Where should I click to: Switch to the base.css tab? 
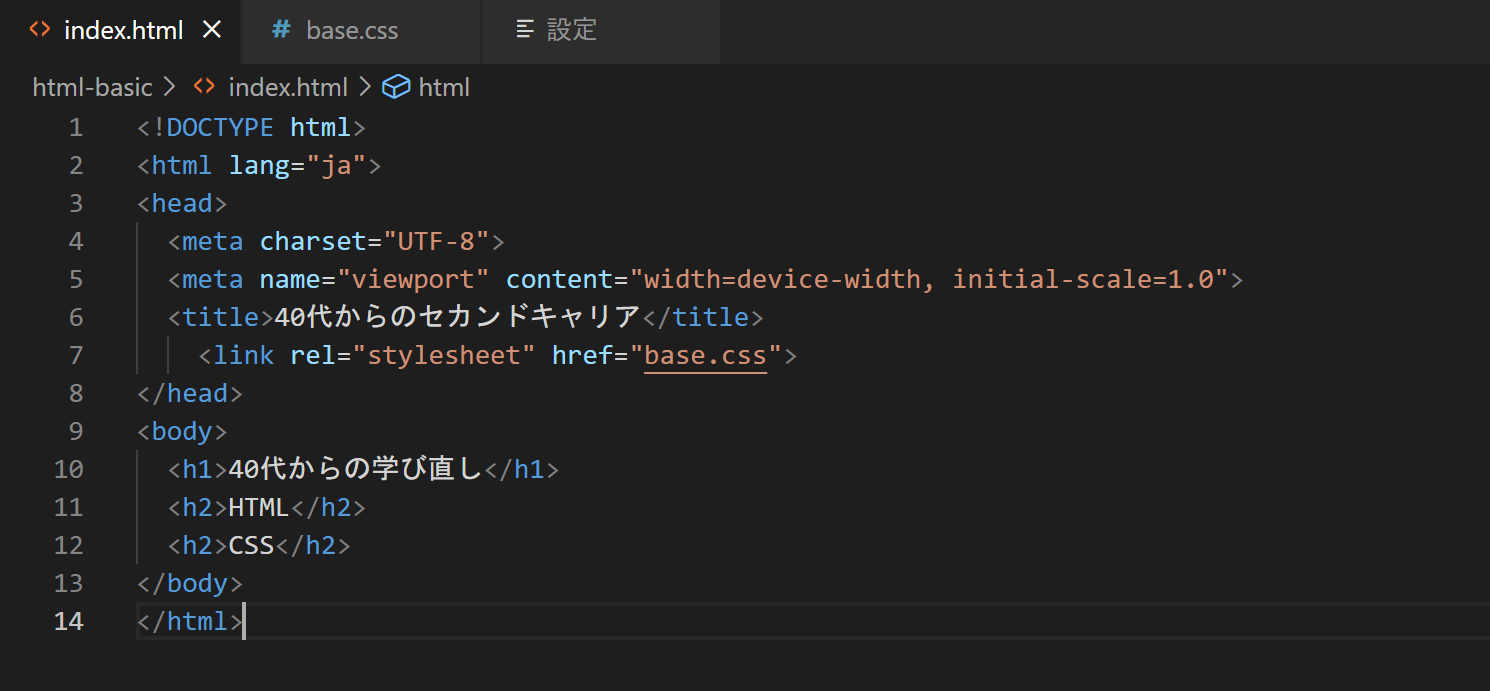(x=352, y=30)
